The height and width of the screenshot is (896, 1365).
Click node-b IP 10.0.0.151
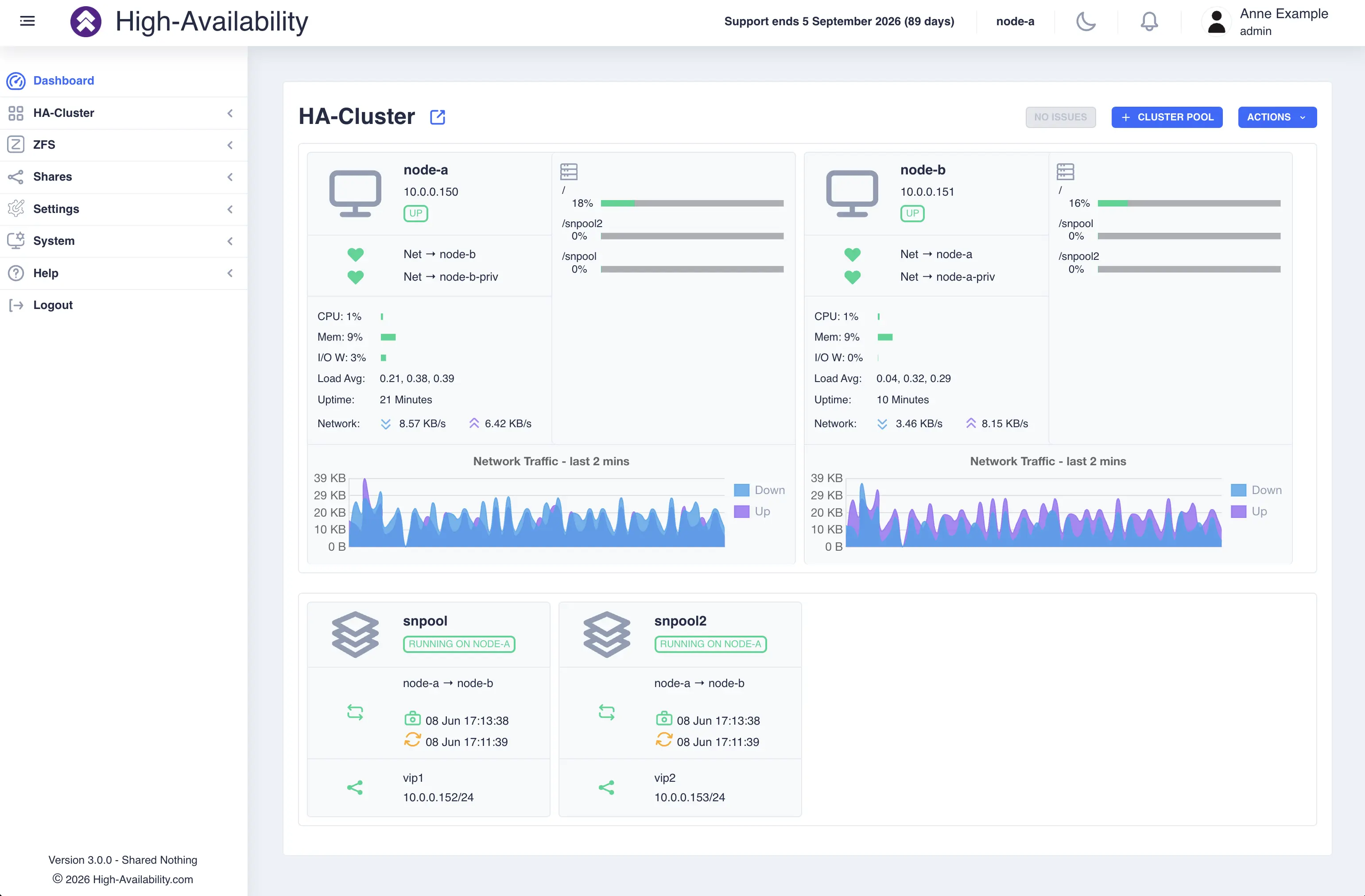[927, 192]
